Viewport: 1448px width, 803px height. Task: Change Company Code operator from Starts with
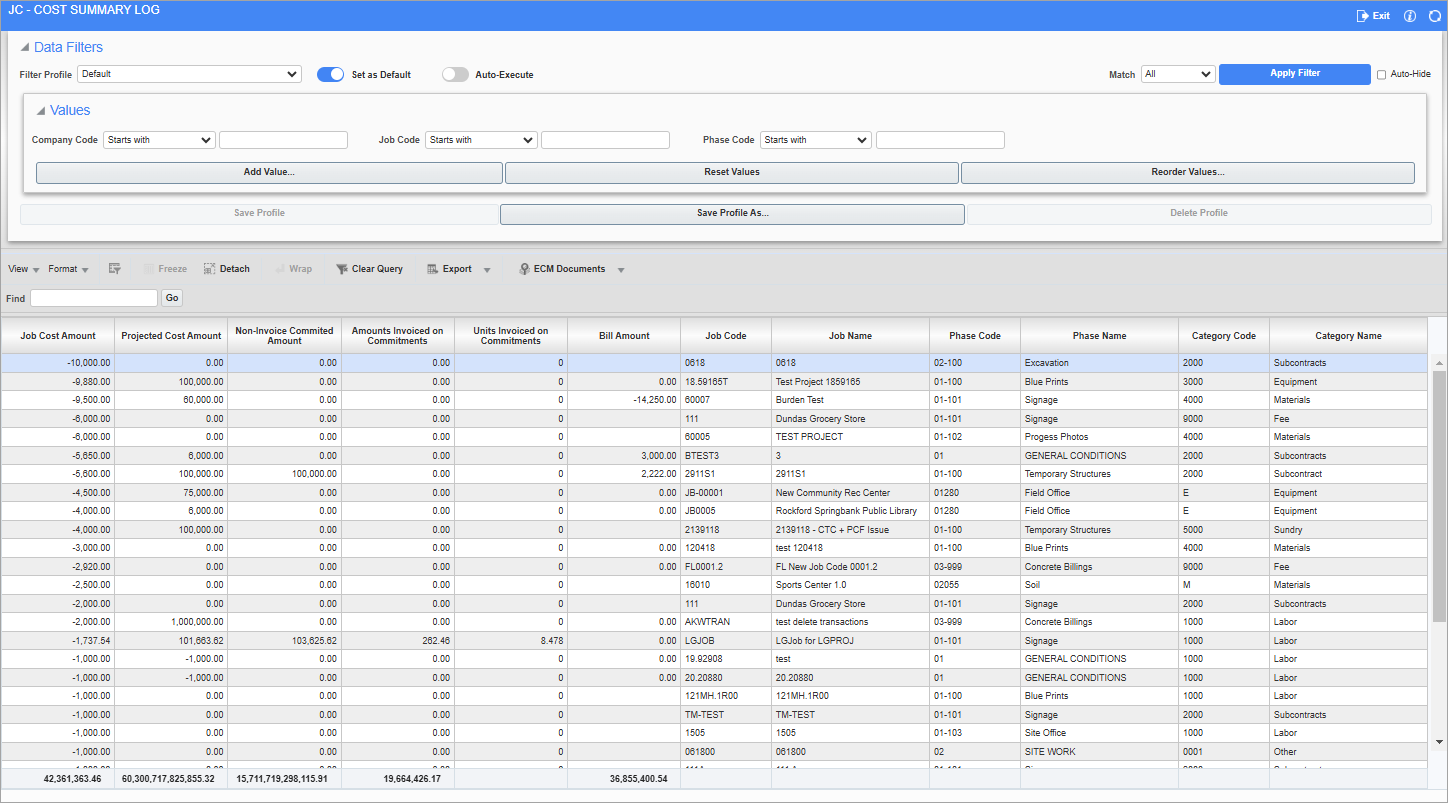158,140
